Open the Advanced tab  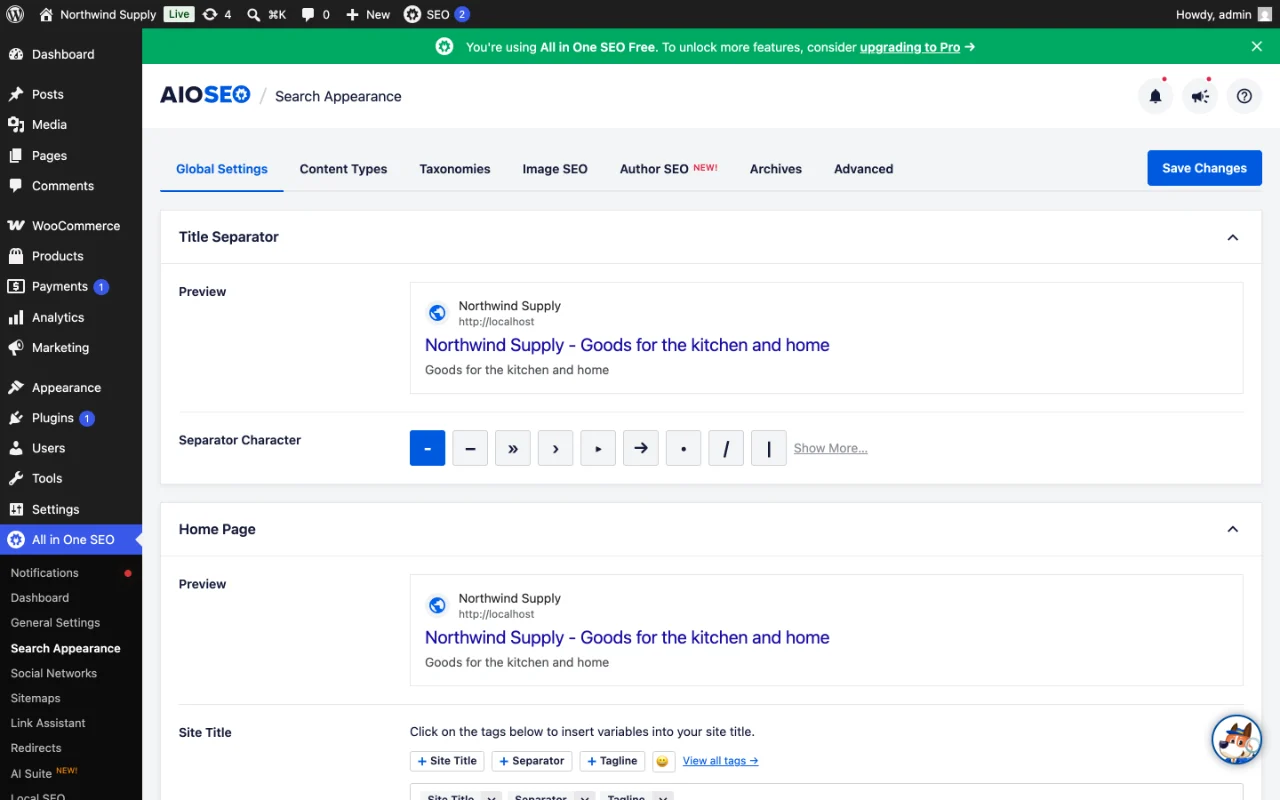863,169
